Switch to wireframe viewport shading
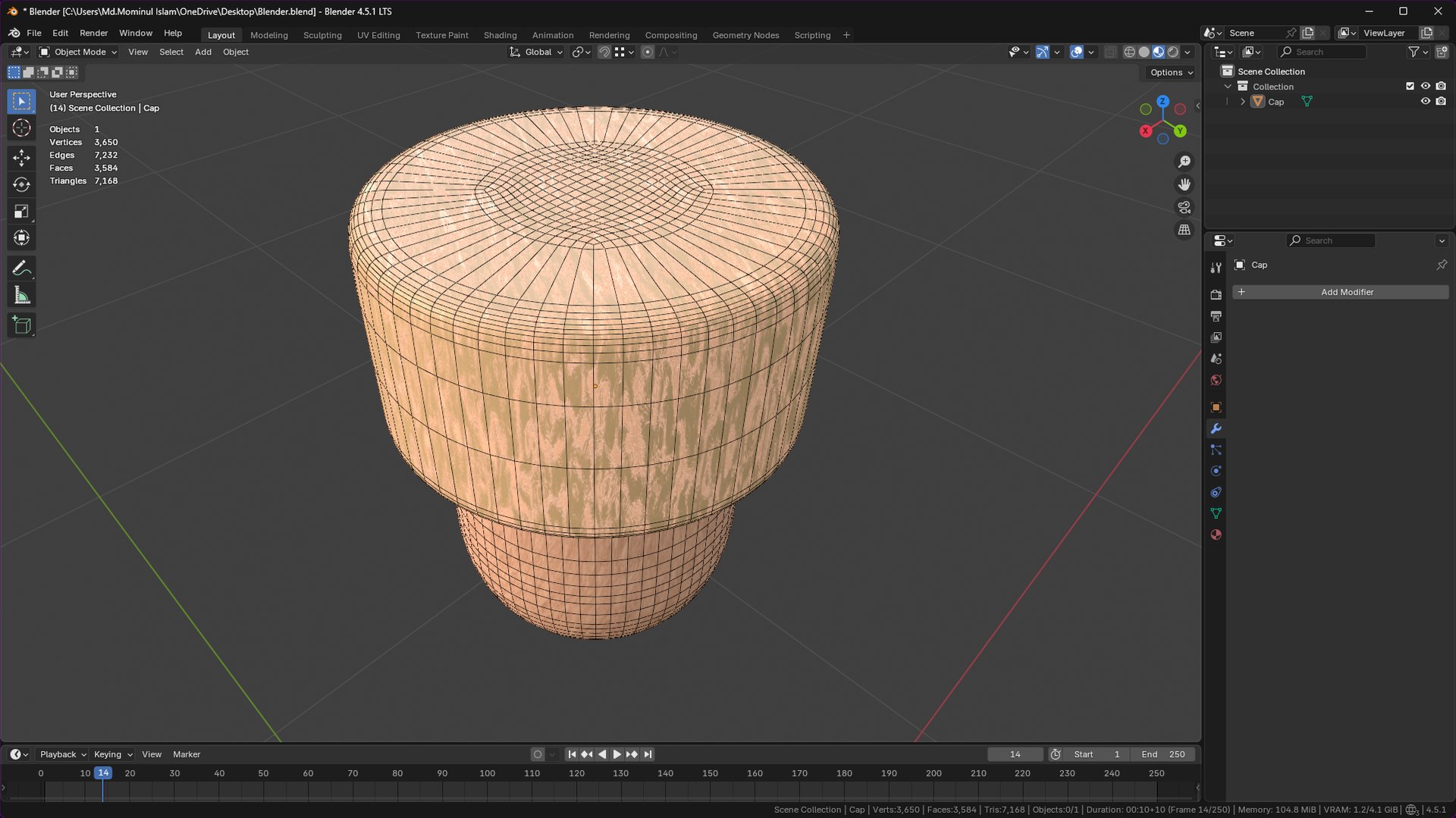This screenshot has height=818, width=1456. click(x=1129, y=52)
